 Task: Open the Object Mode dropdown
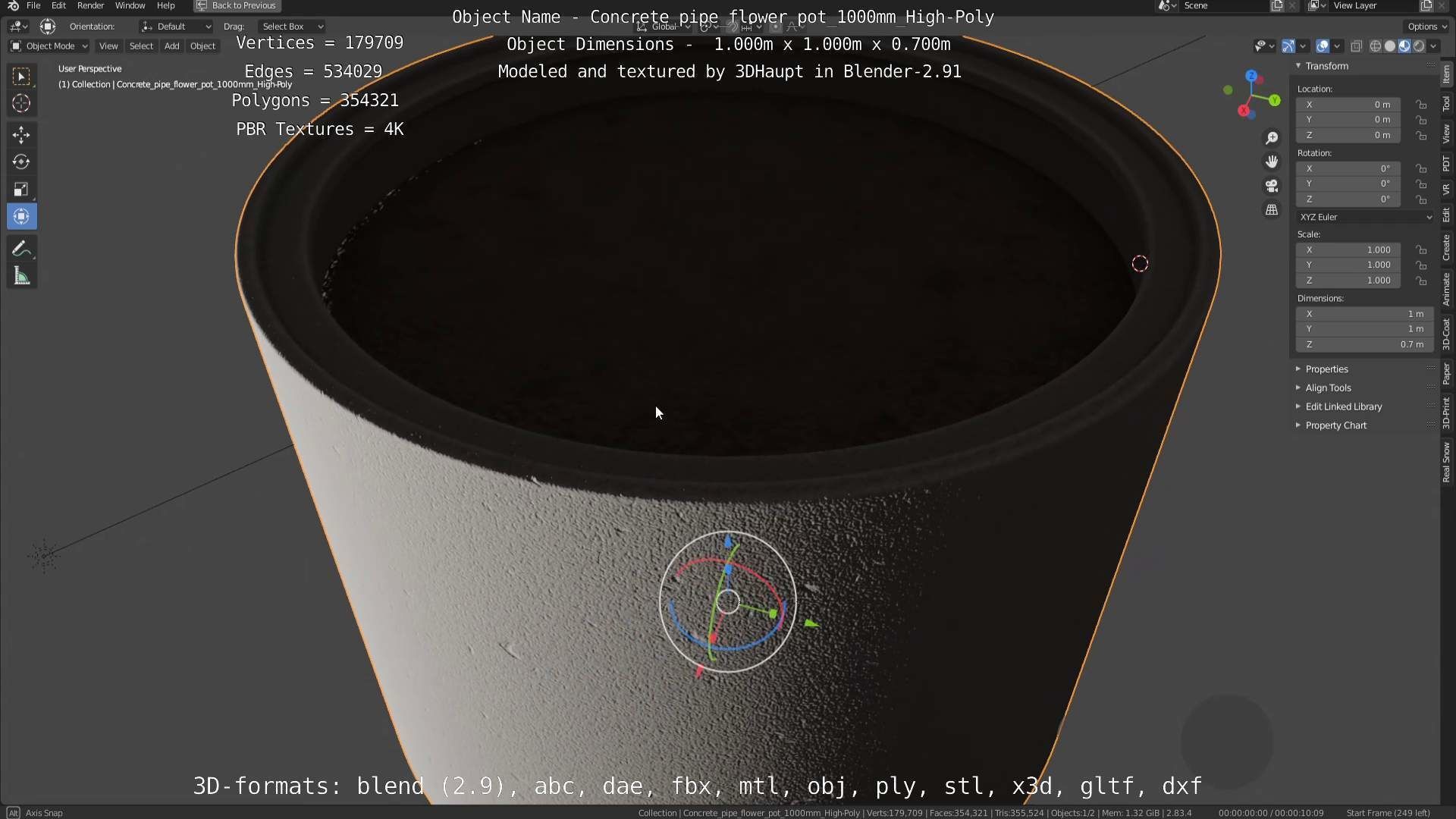[49, 46]
